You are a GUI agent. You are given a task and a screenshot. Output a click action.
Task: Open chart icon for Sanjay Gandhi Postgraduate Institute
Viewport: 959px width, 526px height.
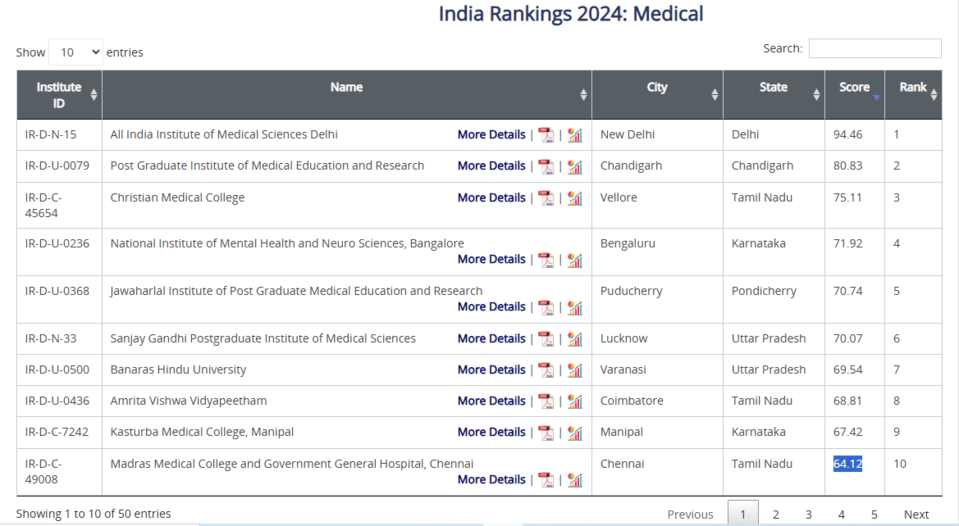575,339
